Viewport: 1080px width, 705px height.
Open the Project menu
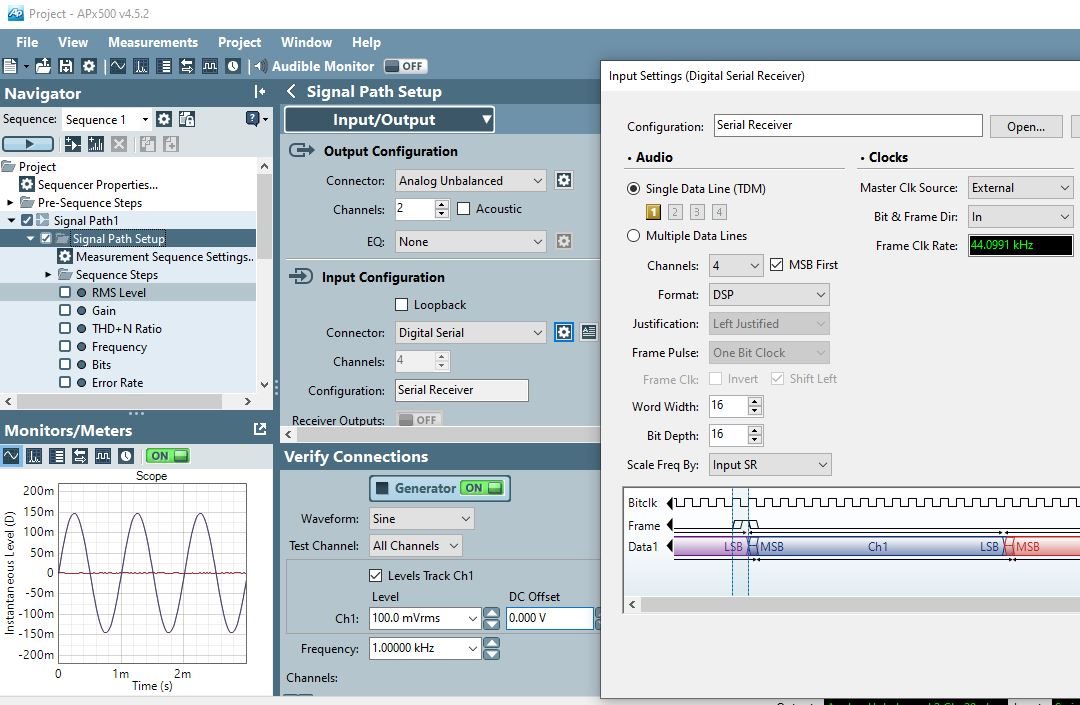click(x=240, y=42)
